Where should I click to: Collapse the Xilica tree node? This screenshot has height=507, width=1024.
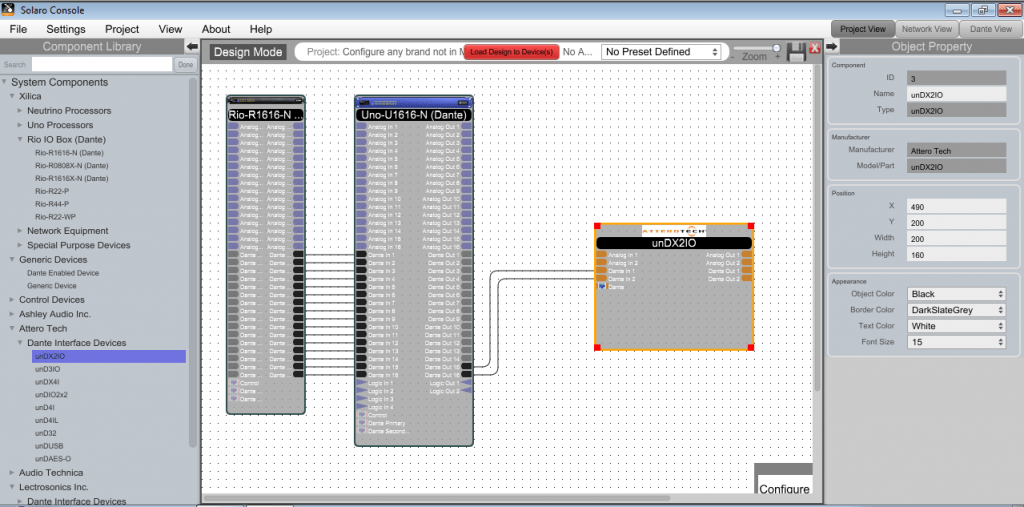point(12,96)
